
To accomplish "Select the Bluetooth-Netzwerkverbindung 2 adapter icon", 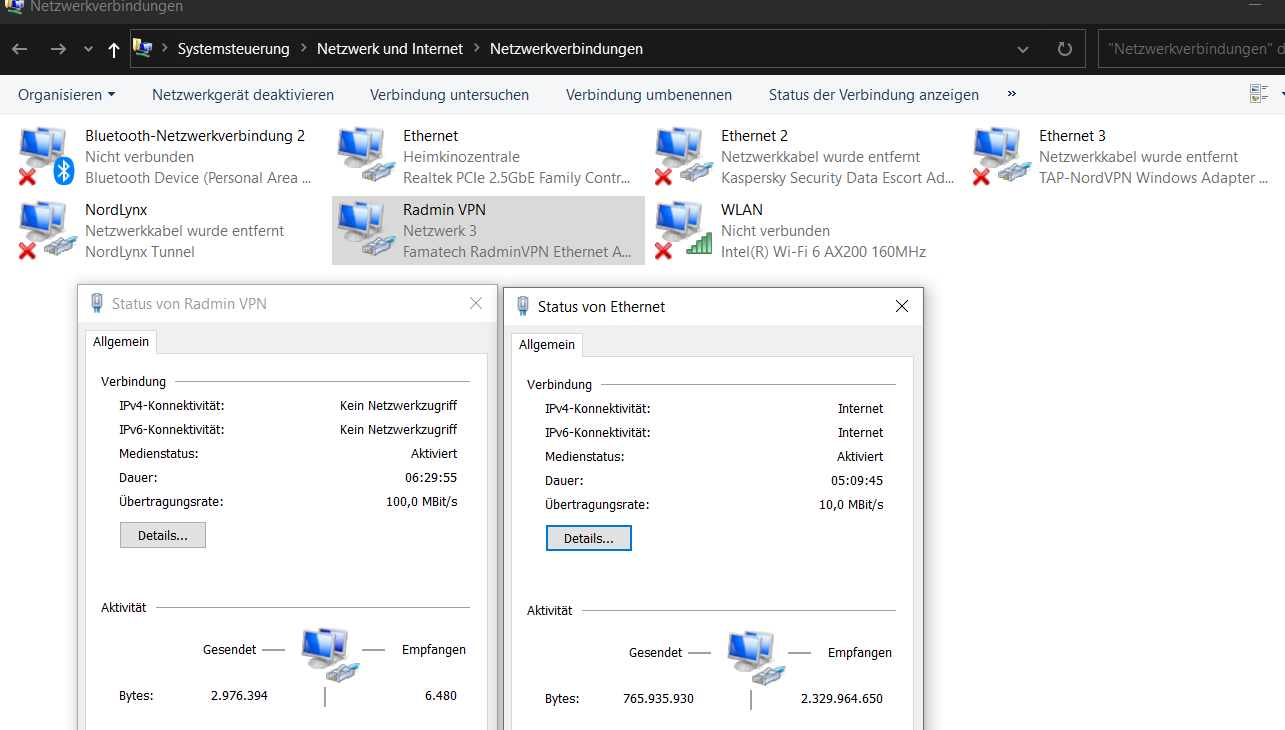I will 48,157.
